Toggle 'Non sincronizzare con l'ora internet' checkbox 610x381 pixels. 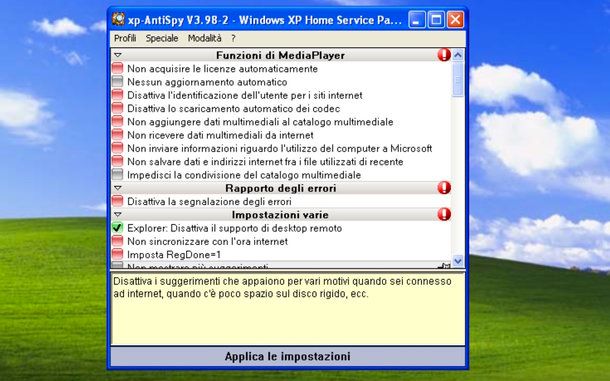(117, 241)
